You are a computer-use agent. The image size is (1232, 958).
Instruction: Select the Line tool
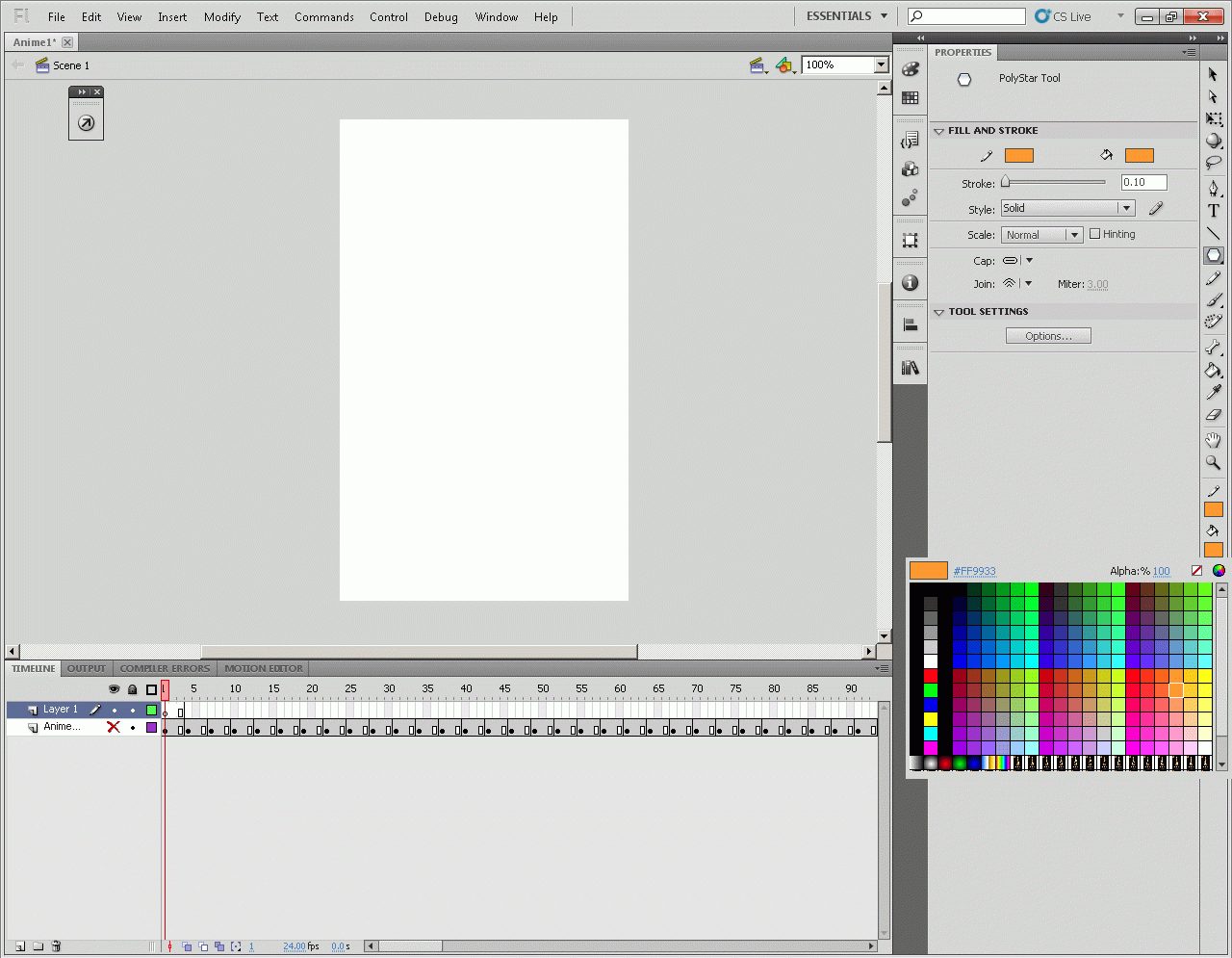point(1213,233)
